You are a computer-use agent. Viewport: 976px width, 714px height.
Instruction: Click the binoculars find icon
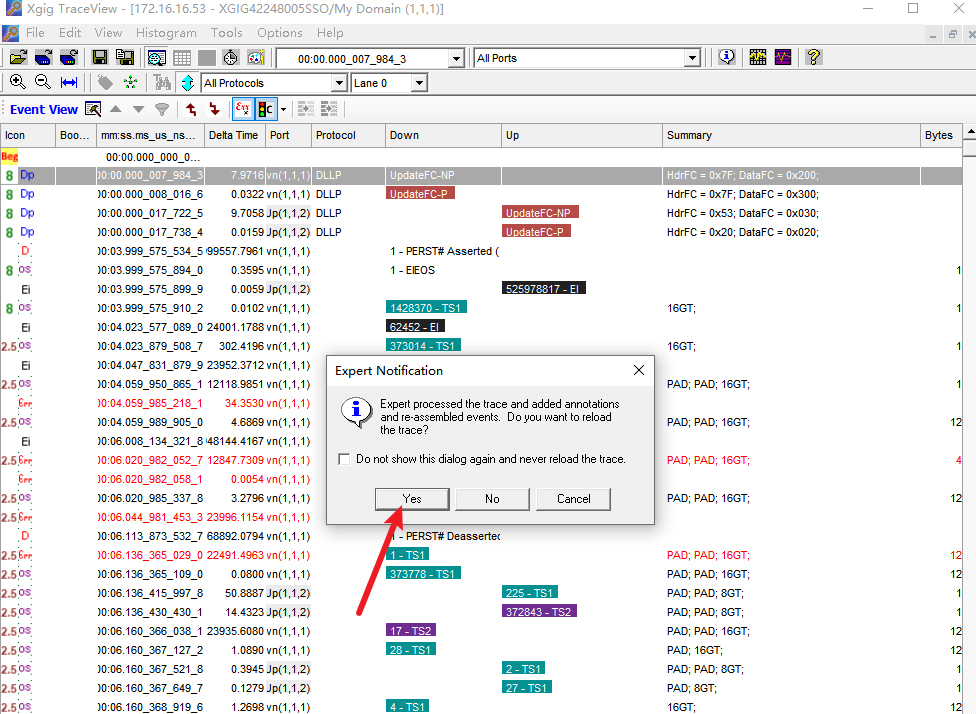162,82
